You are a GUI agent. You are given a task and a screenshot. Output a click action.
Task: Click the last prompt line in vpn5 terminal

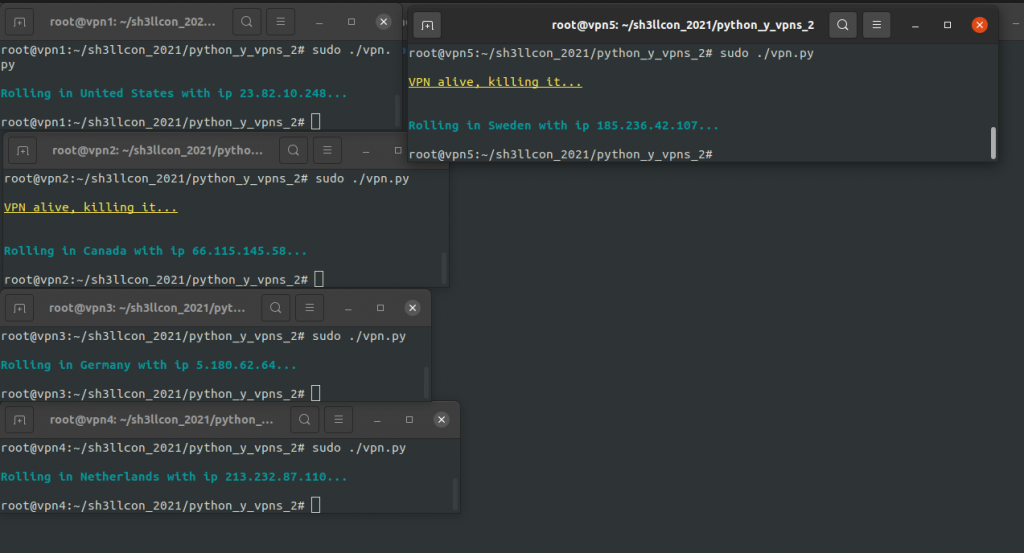[560, 155]
